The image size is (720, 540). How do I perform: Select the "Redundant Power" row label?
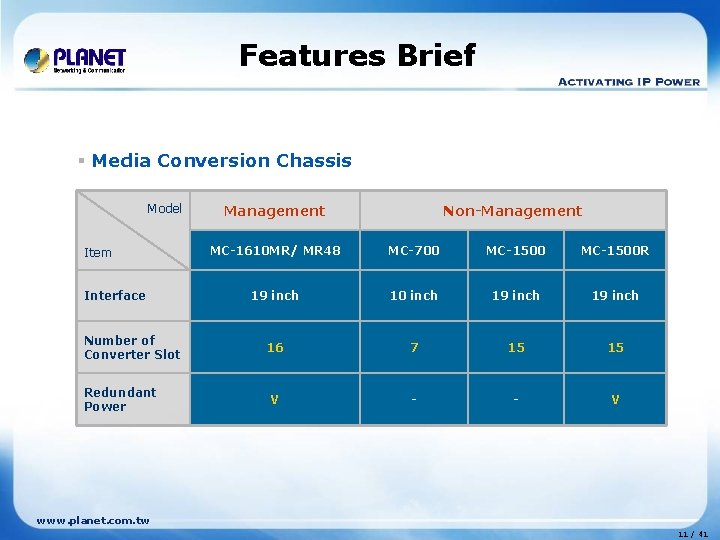coord(120,399)
